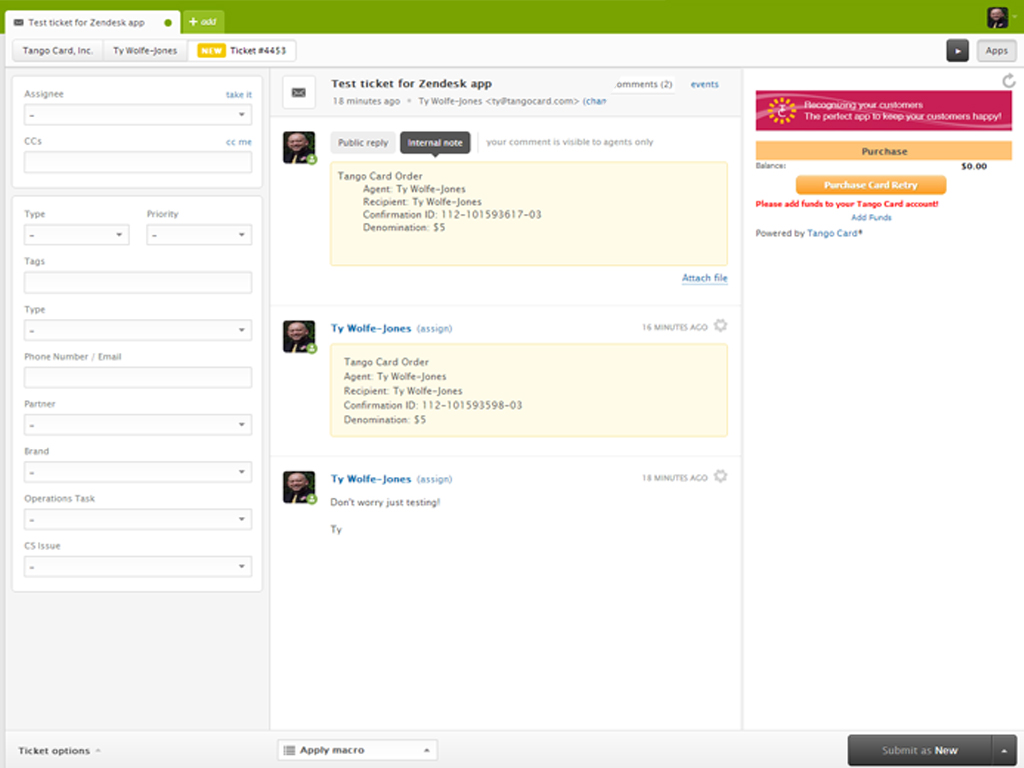1024x768 pixels.
Task: Open gear options on 18 minutes ago comment
Action: [x=720, y=478]
